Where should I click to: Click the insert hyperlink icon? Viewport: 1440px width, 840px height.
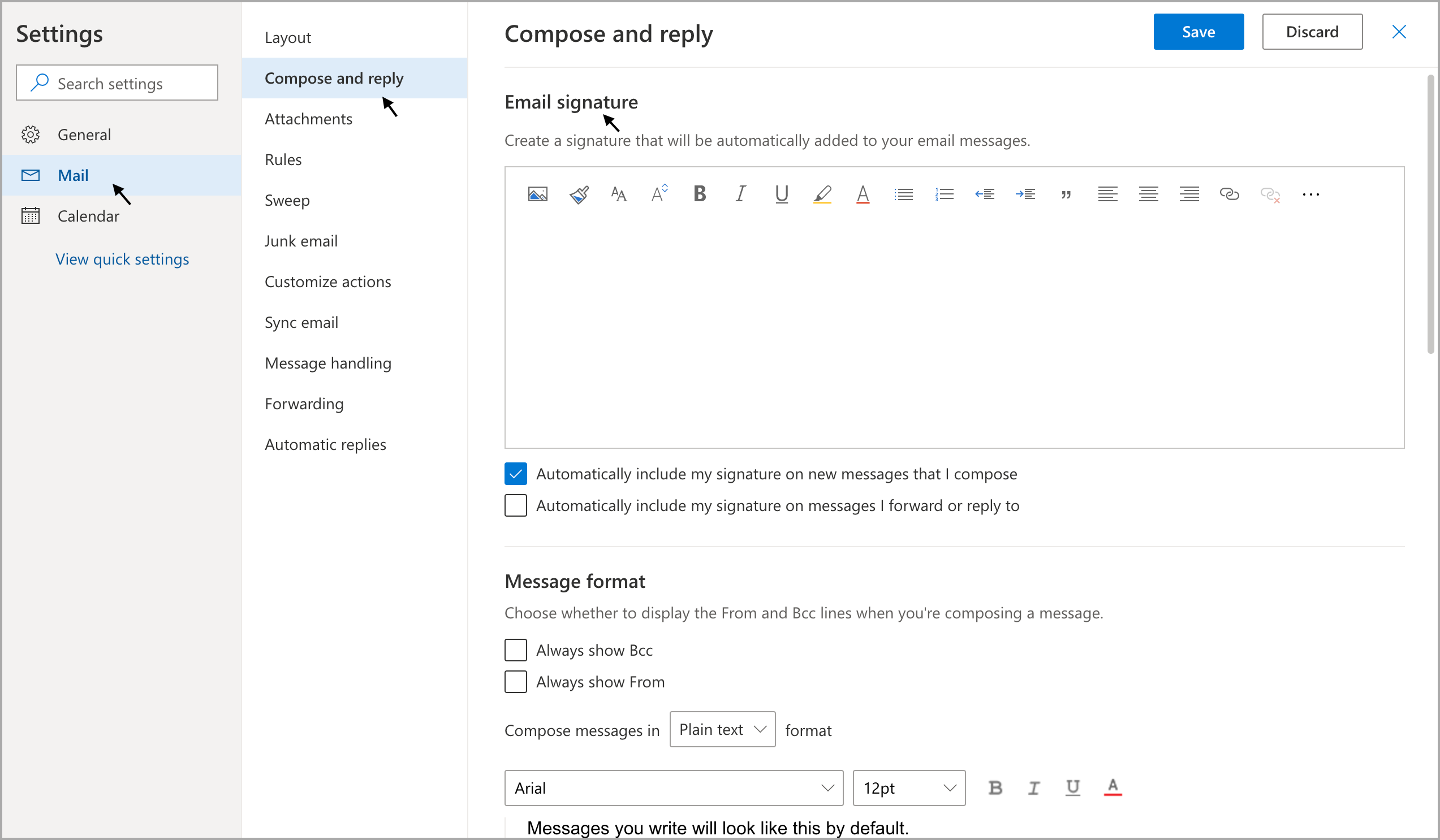[x=1228, y=194]
